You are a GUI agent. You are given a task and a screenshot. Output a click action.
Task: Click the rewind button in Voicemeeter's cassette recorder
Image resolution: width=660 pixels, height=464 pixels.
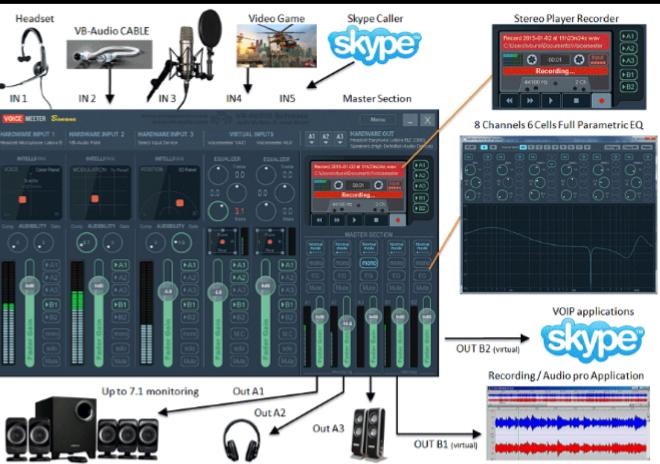click(x=320, y=220)
